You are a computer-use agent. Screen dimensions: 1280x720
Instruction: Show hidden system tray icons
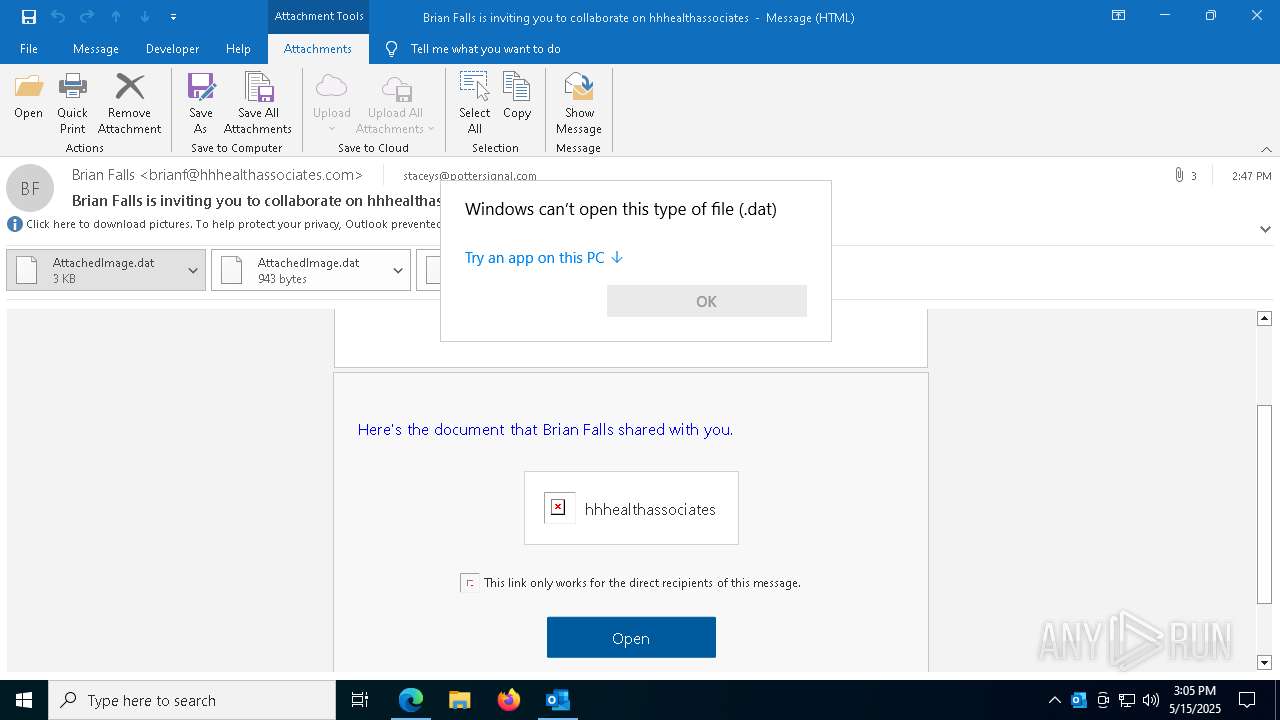pos(1054,700)
